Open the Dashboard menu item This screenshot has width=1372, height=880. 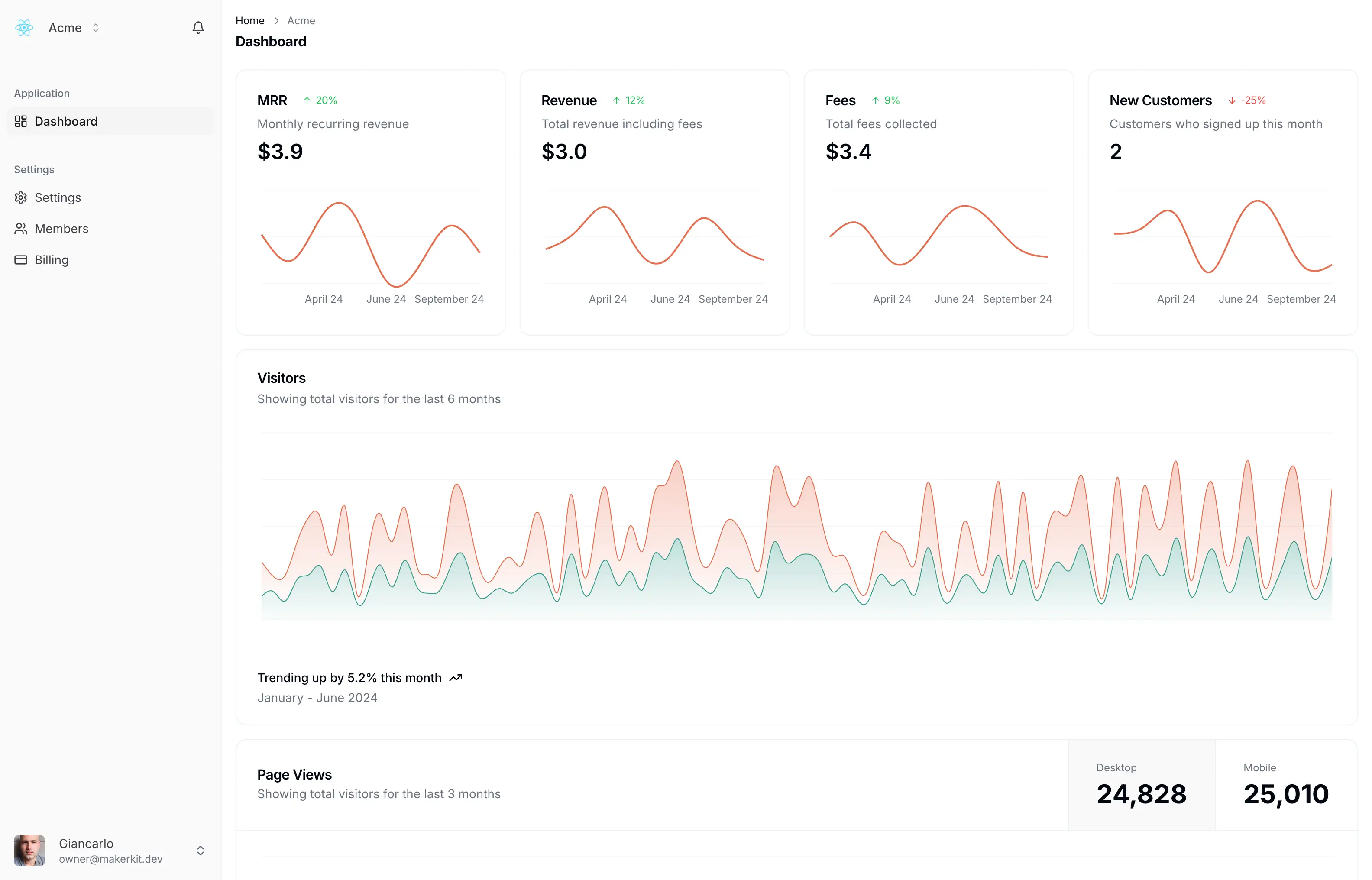tap(110, 121)
